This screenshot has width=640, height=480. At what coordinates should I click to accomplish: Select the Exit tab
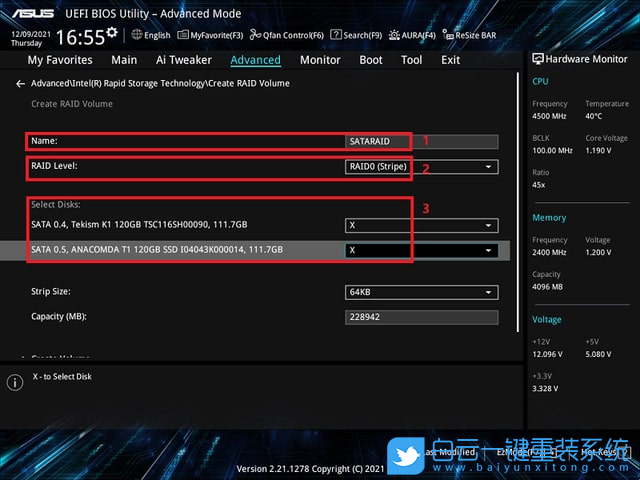coord(451,60)
